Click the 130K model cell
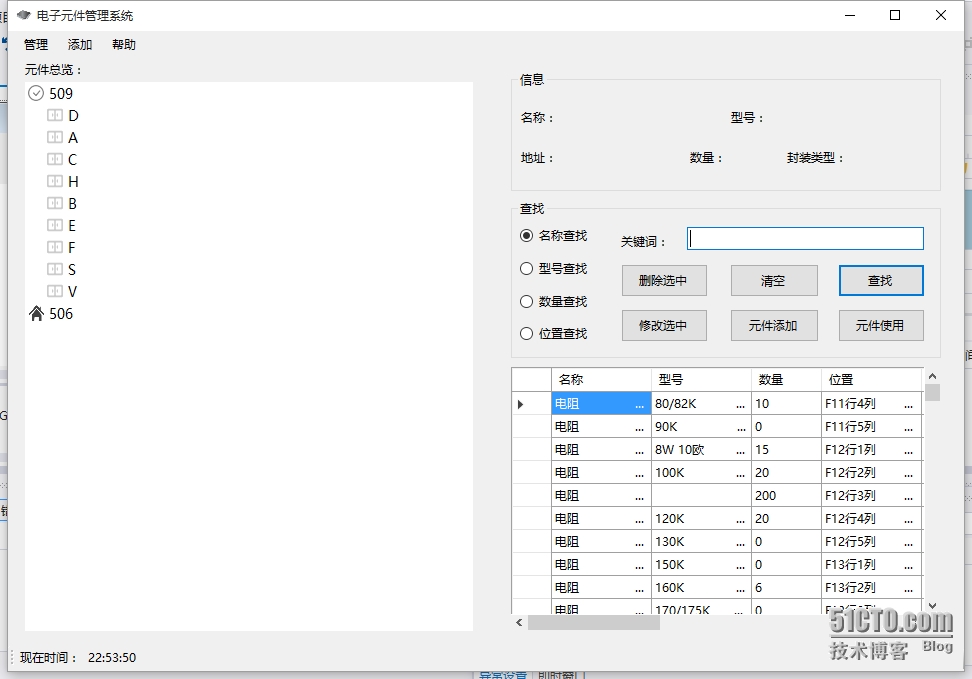 [x=701, y=541]
